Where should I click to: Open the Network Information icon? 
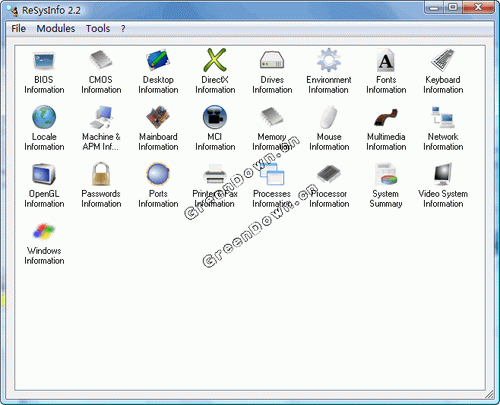click(x=443, y=117)
